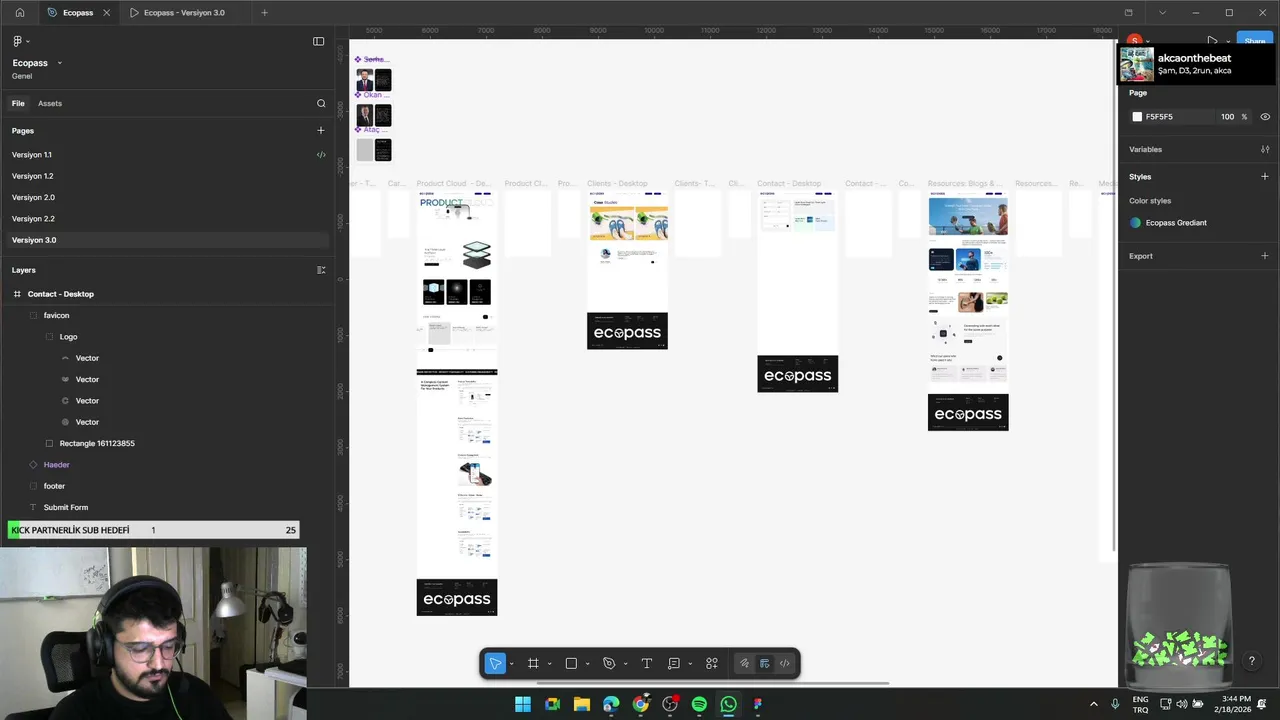
Task: Open Spotify from the taskbar
Action: tap(699, 704)
